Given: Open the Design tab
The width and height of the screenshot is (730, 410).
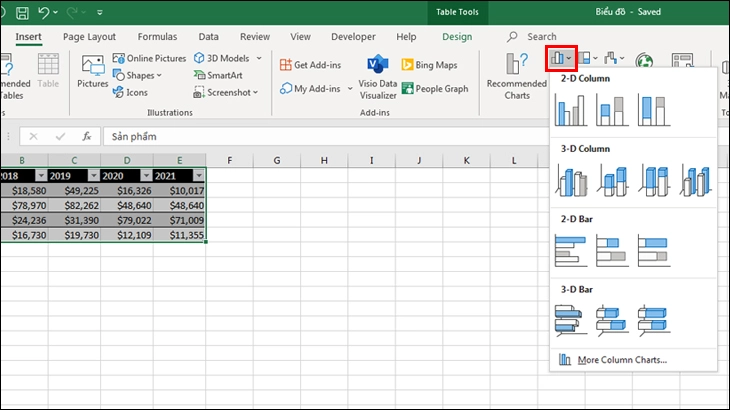Looking at the screenshot, I should pyautogui.click(x=457, y=36).
